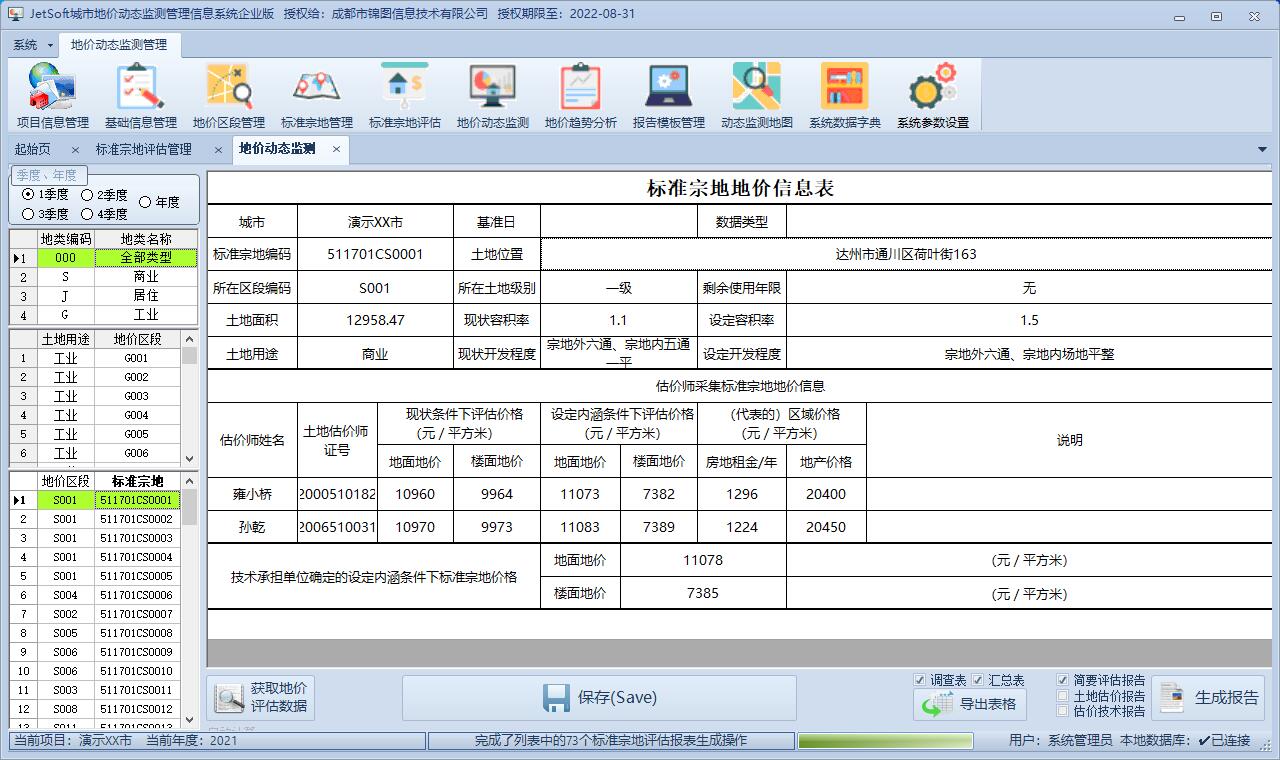Click 获取地价评估数据 button

(x=260, y=697)
